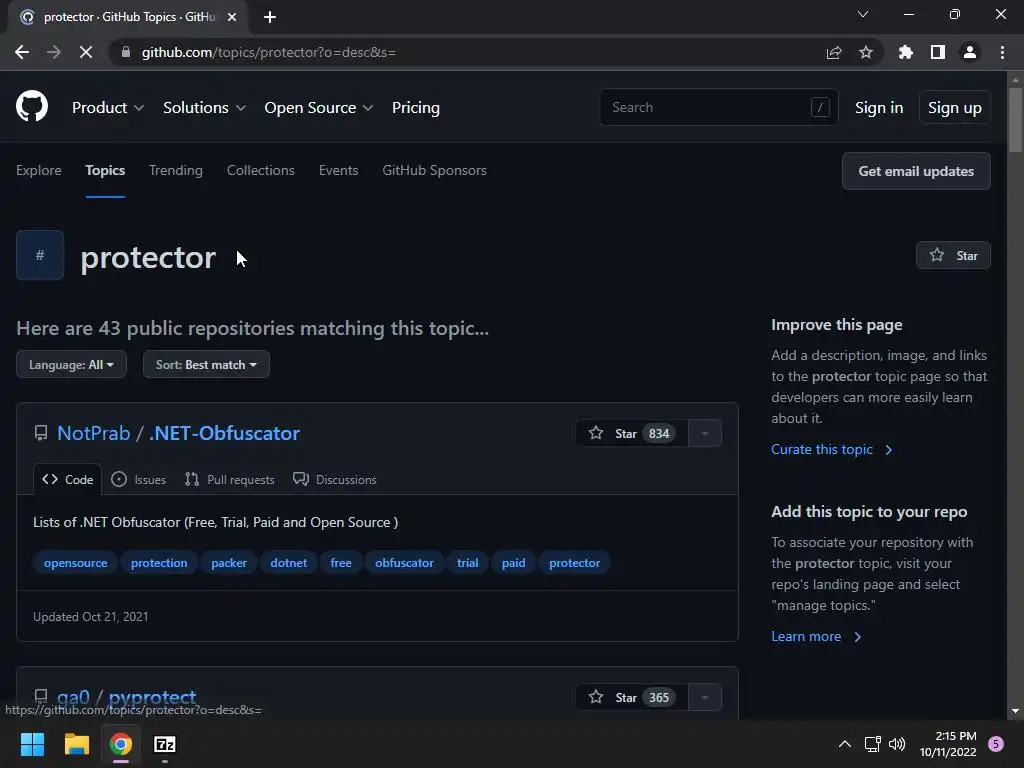Screen dimensions: 1024x768
Task: Go to the Events tab
Action: point(338,170)
